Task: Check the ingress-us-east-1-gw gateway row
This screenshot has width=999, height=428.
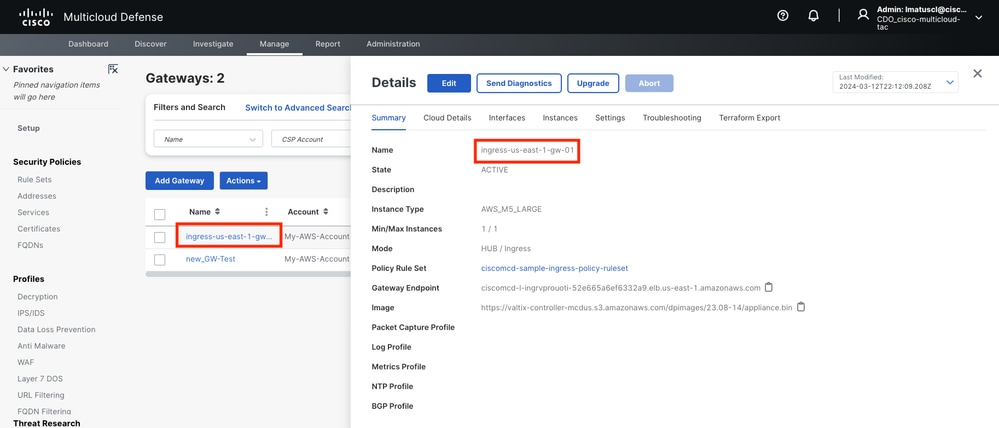Action: click(160, 237)
